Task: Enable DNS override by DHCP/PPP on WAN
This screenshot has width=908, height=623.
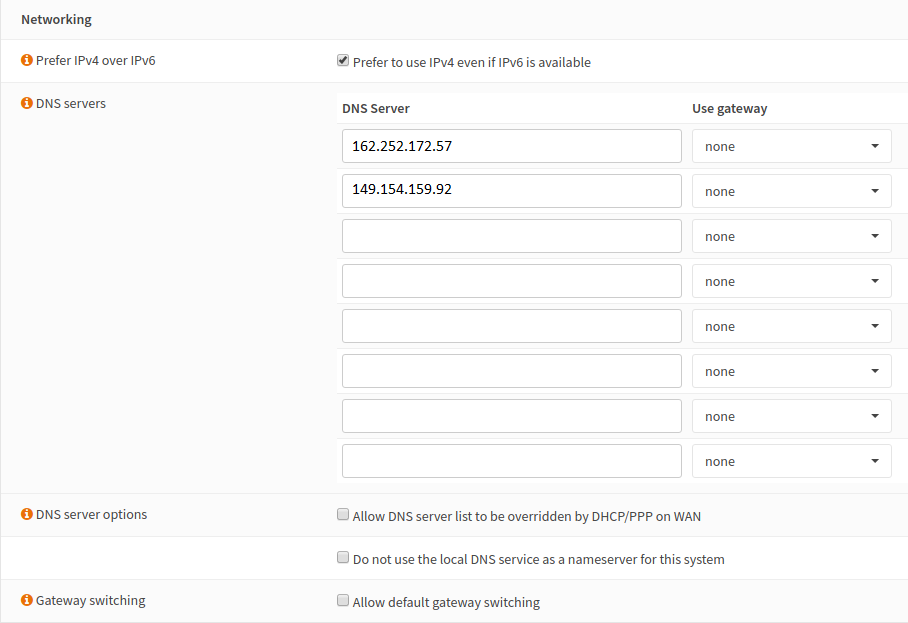Action: click(x=343, y=516)
